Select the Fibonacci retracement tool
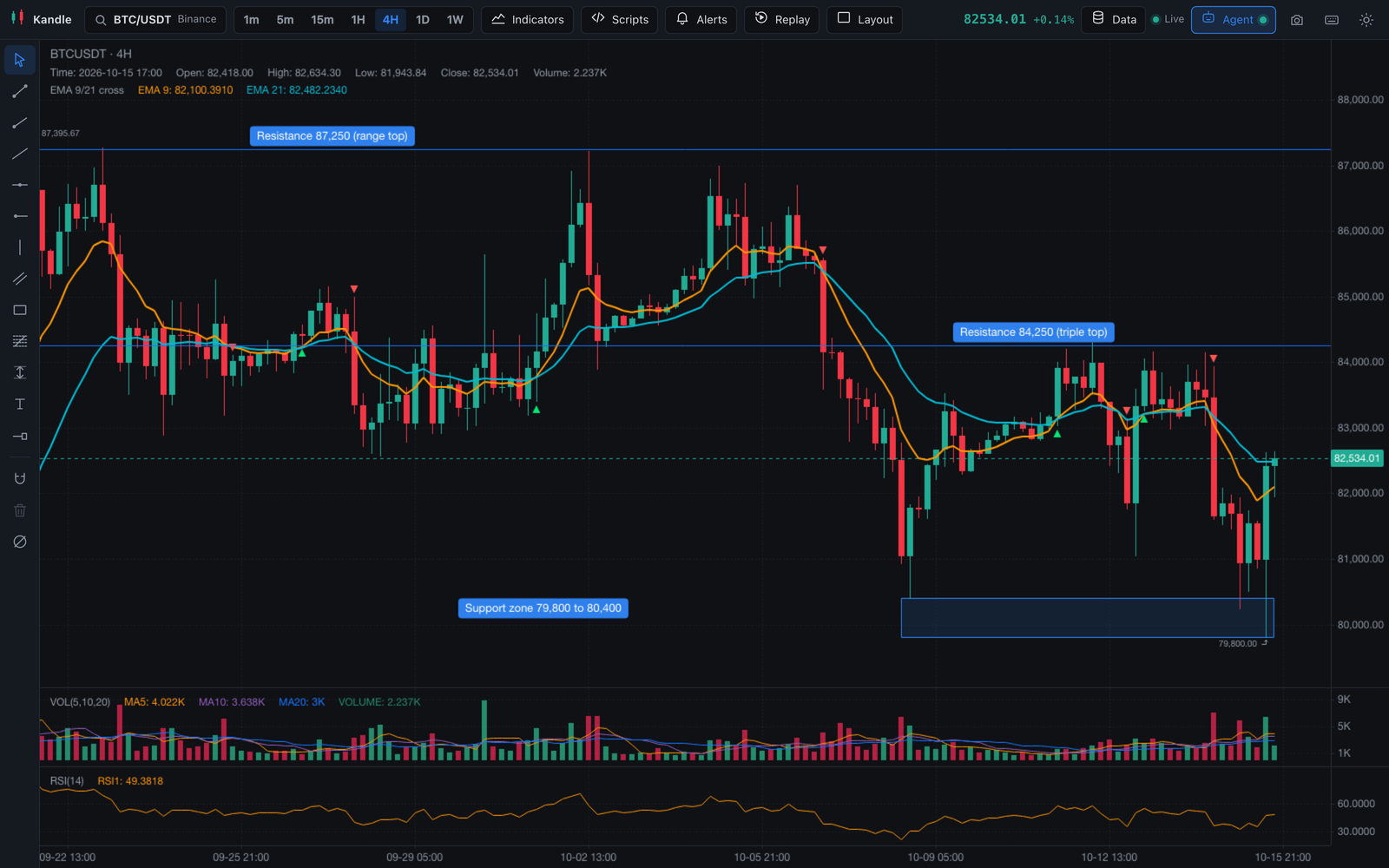This screenshot has height=868, width=1389. coord(20,341)
